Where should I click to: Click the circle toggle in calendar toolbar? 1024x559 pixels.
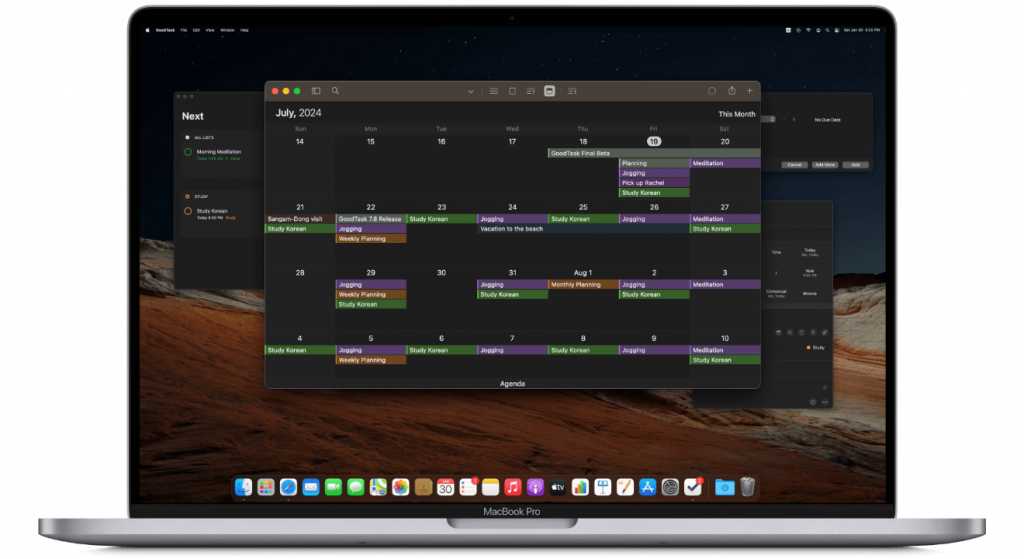pyautogui.click(x=712, y=91)
